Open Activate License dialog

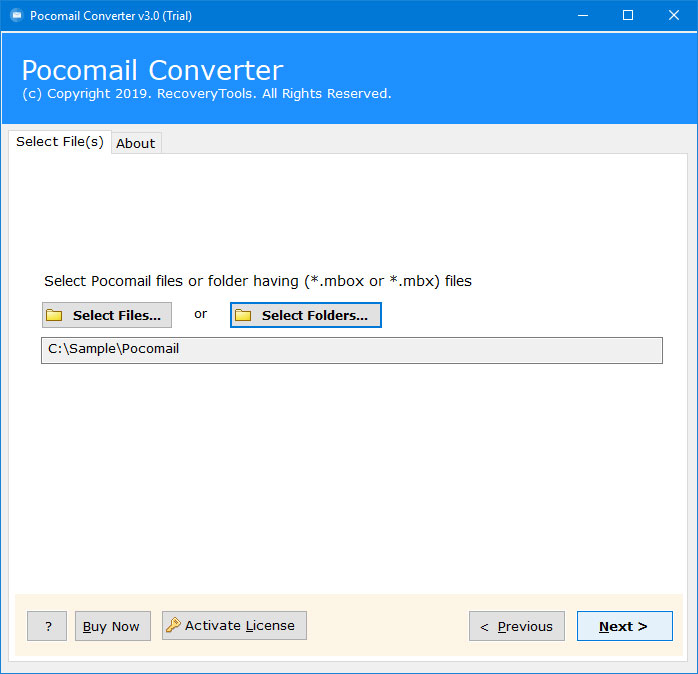[x=234, y=625]
